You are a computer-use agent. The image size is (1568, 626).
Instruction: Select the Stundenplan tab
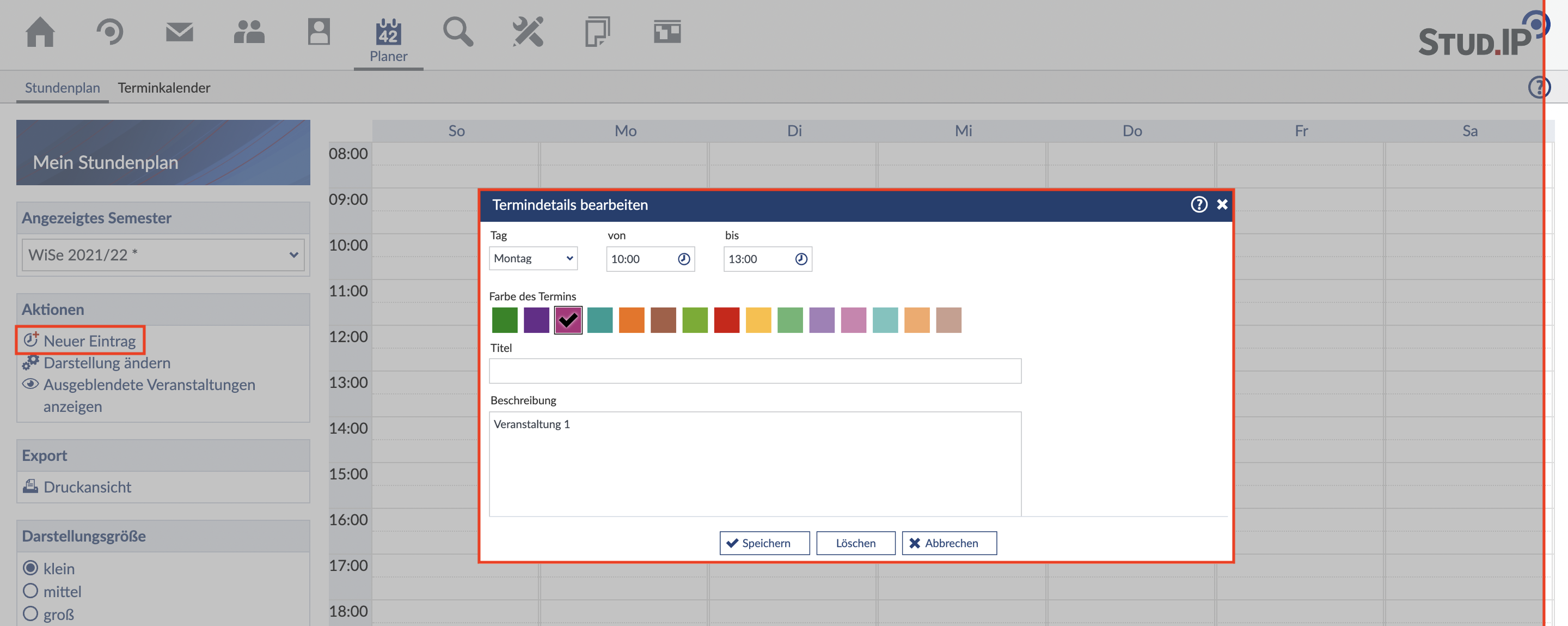point(62,88)
